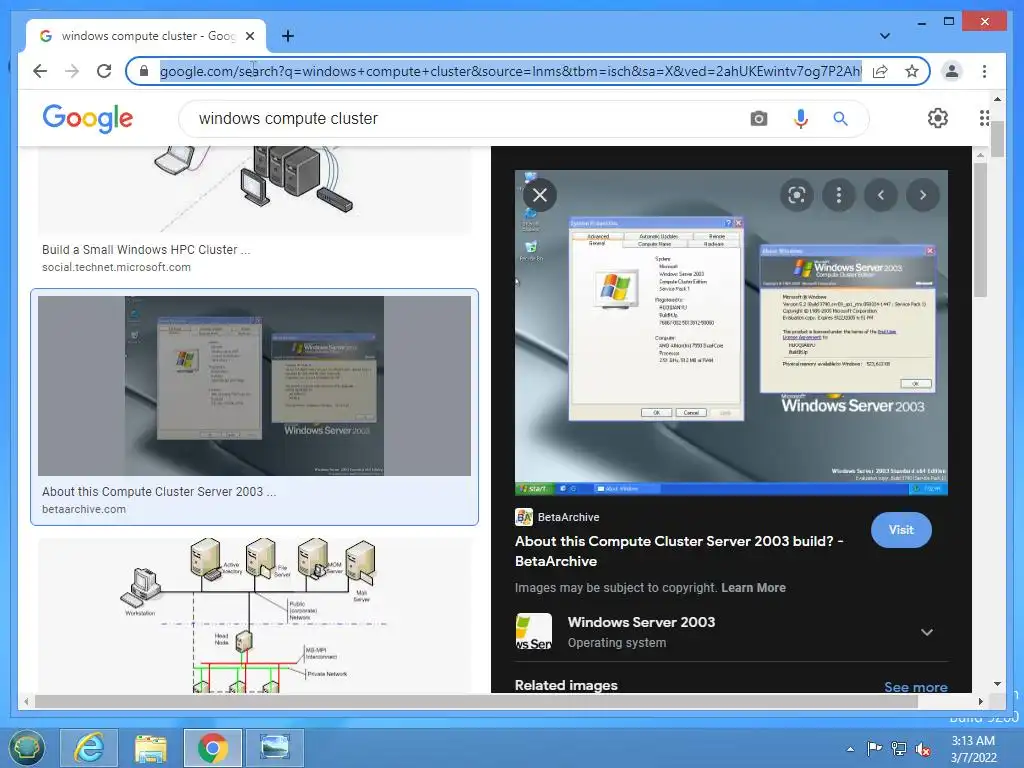Show next image in preview
The image size is (1024, 768).
922,195
